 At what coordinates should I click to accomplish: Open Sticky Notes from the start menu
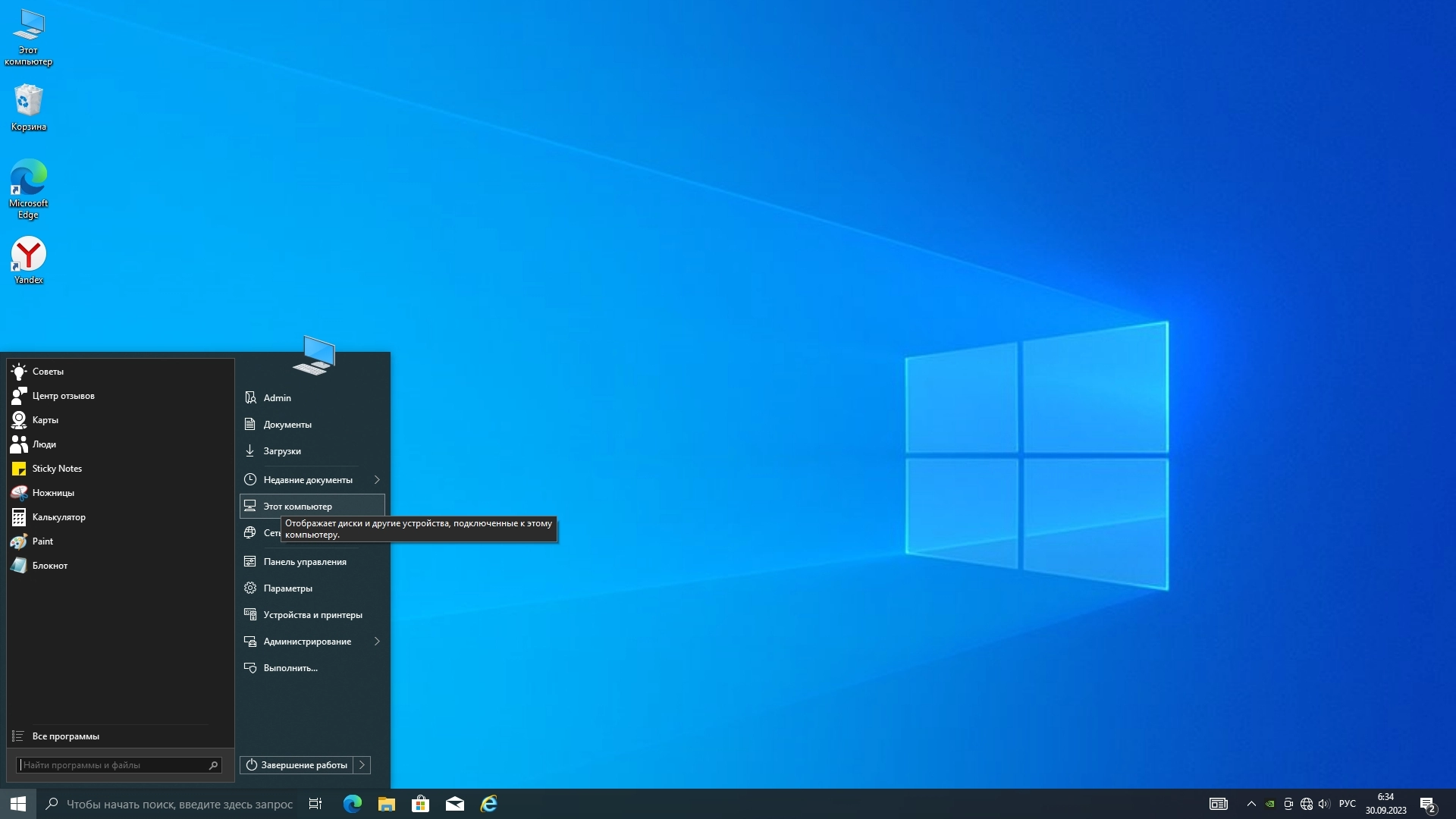[x=57, y=469]
